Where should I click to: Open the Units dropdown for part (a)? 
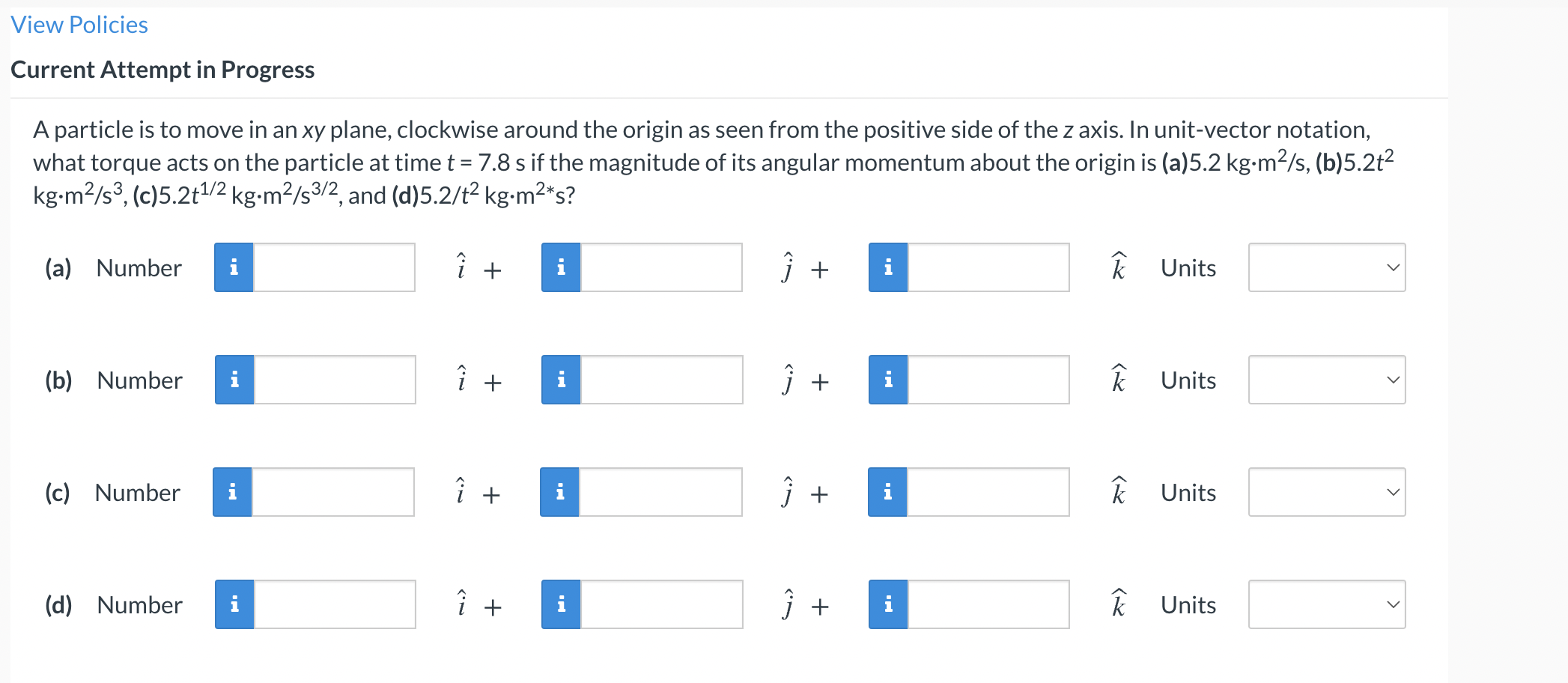tap(1327, 267)
